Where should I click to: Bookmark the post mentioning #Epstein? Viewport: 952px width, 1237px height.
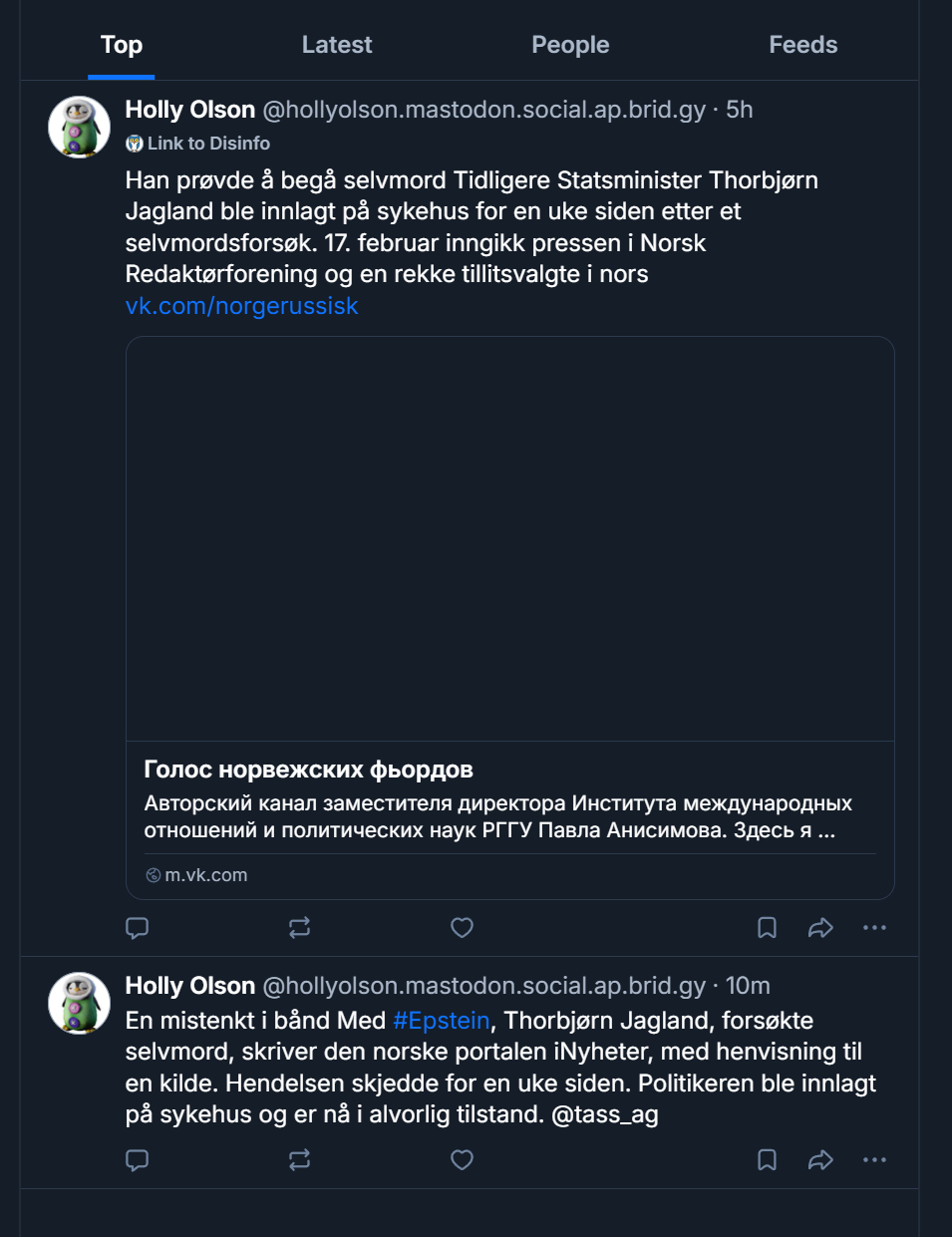tap(767, 1160)
